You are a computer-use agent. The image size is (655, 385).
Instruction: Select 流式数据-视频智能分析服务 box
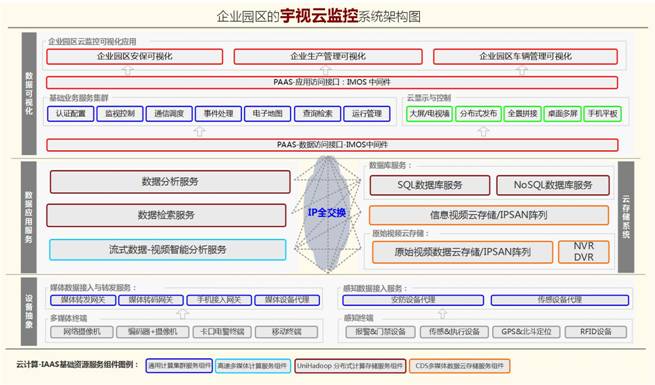[x=168, y=250]
